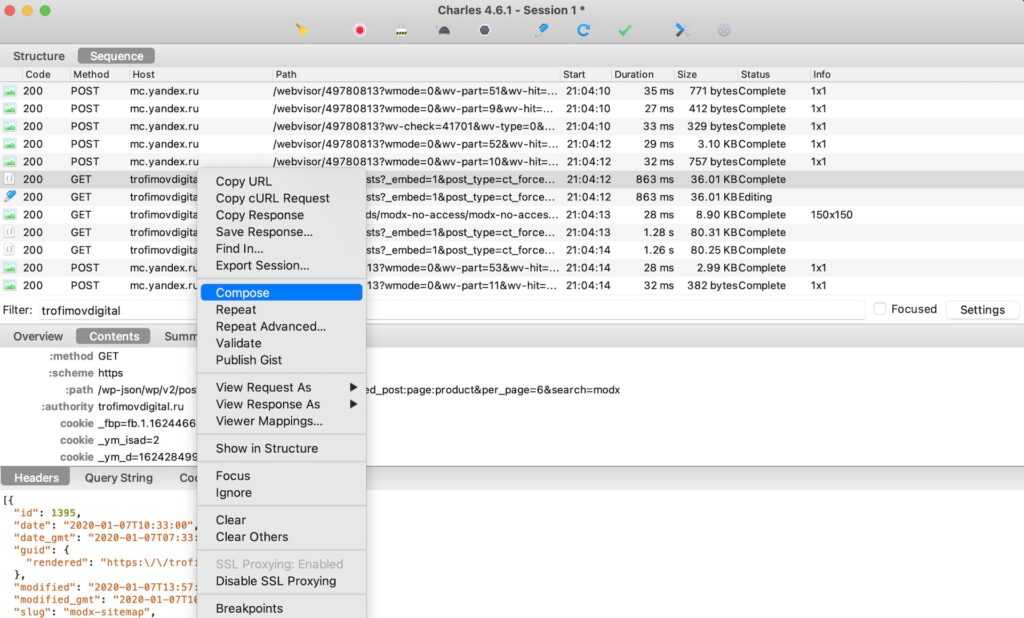Click the blue repeat arrow icon
The image size is (1024, 618).
(583, 30)
